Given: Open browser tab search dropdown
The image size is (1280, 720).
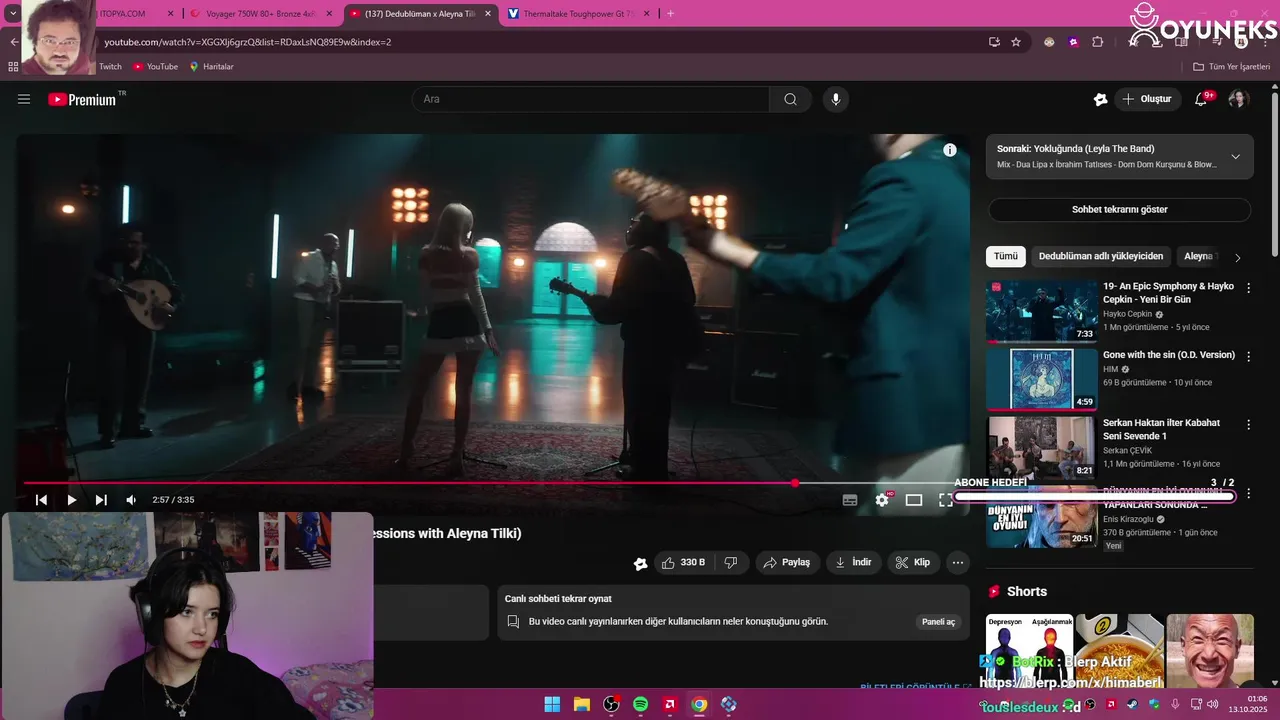Looking at the screenshot, I should pyautogui.click(x=12, y=14).
